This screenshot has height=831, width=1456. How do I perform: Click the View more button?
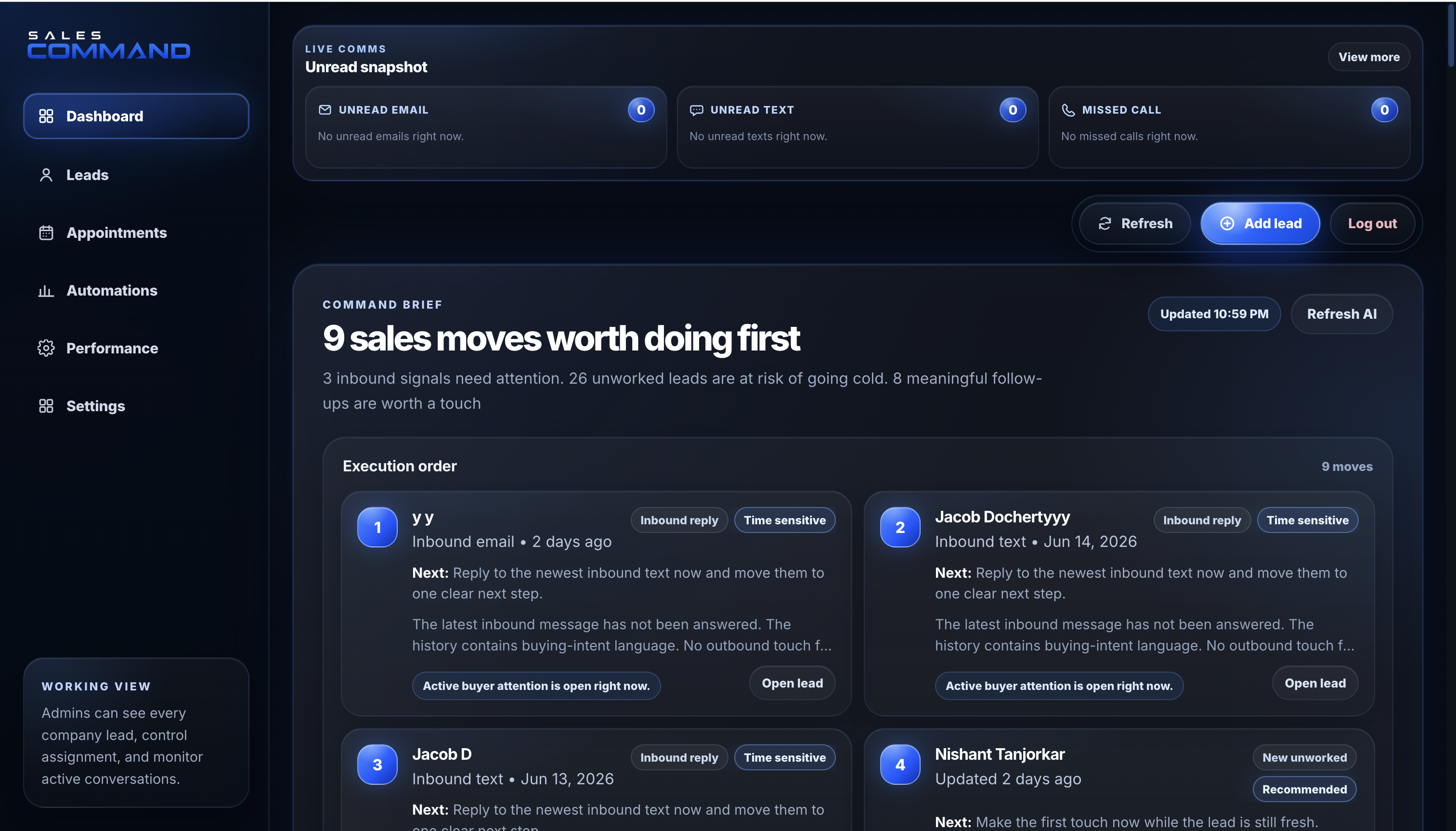pyautogui.click(x=1369, y=57)
